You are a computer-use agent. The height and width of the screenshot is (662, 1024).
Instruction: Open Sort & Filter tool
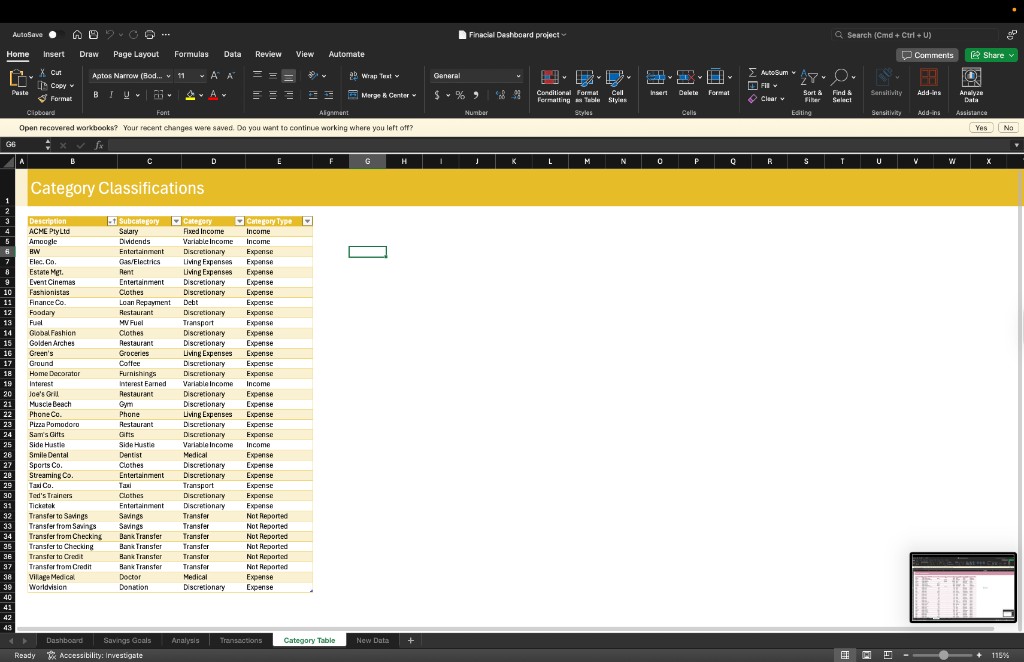(812, 78)
